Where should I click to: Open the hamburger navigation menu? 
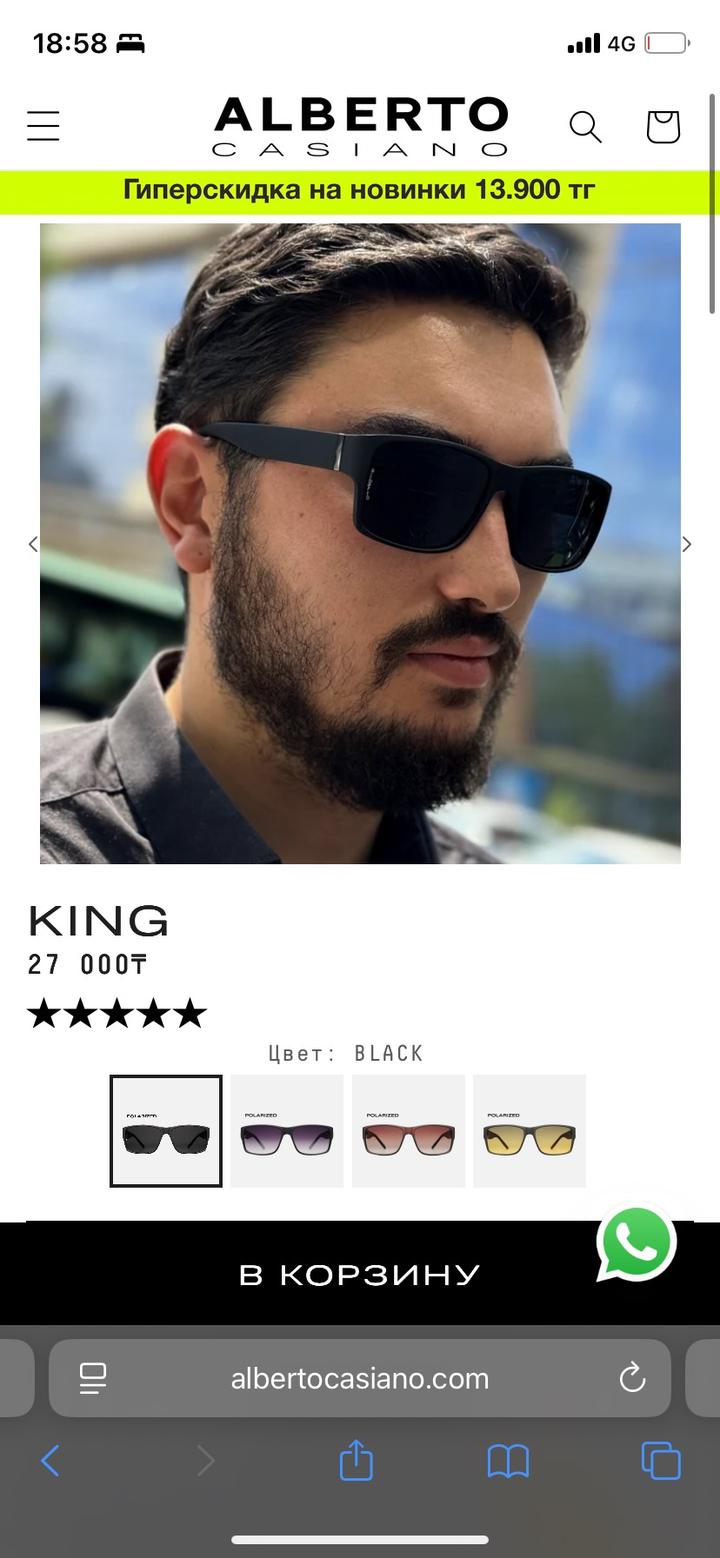click(x=43, y=127)
